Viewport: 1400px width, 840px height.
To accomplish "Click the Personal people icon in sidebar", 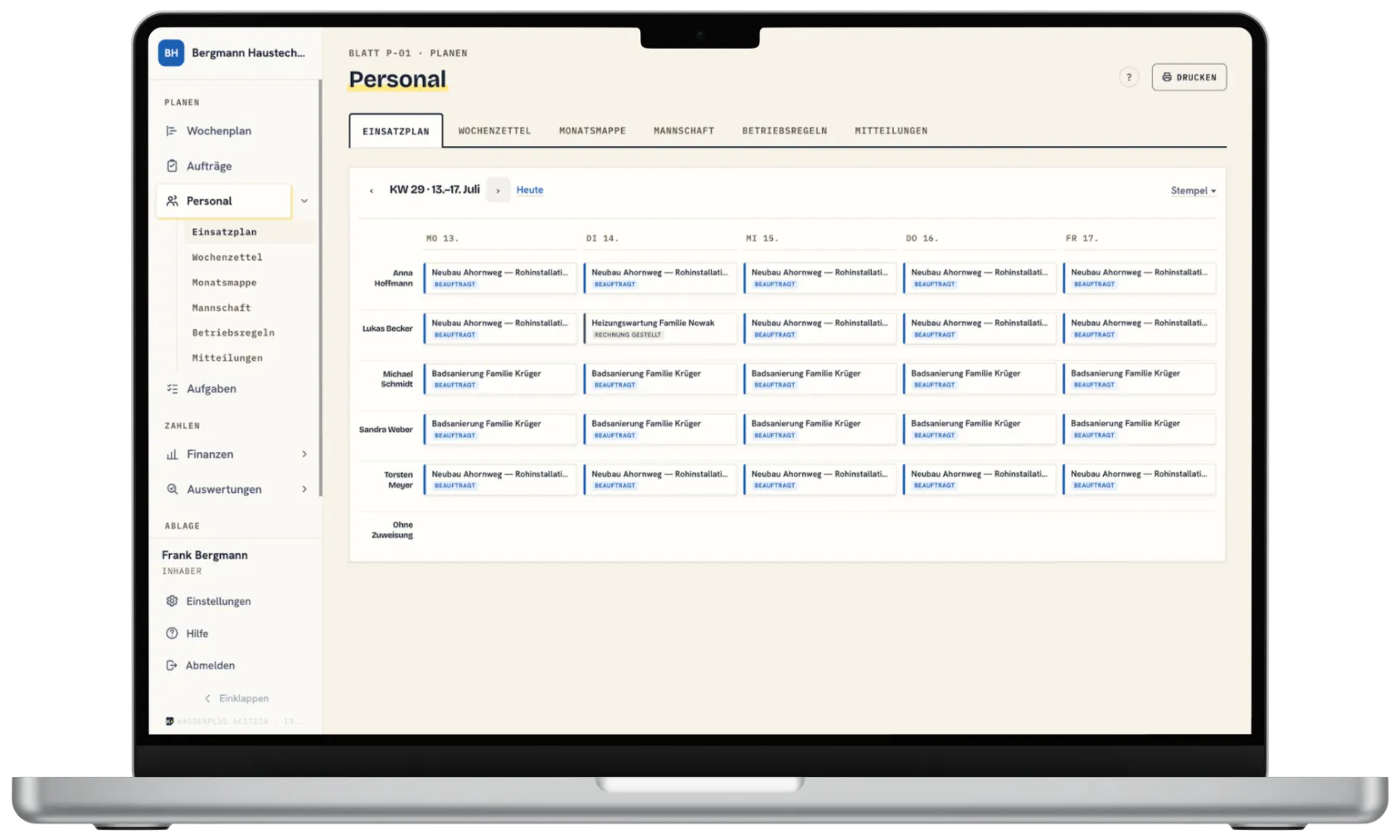I will pos(172,201).
